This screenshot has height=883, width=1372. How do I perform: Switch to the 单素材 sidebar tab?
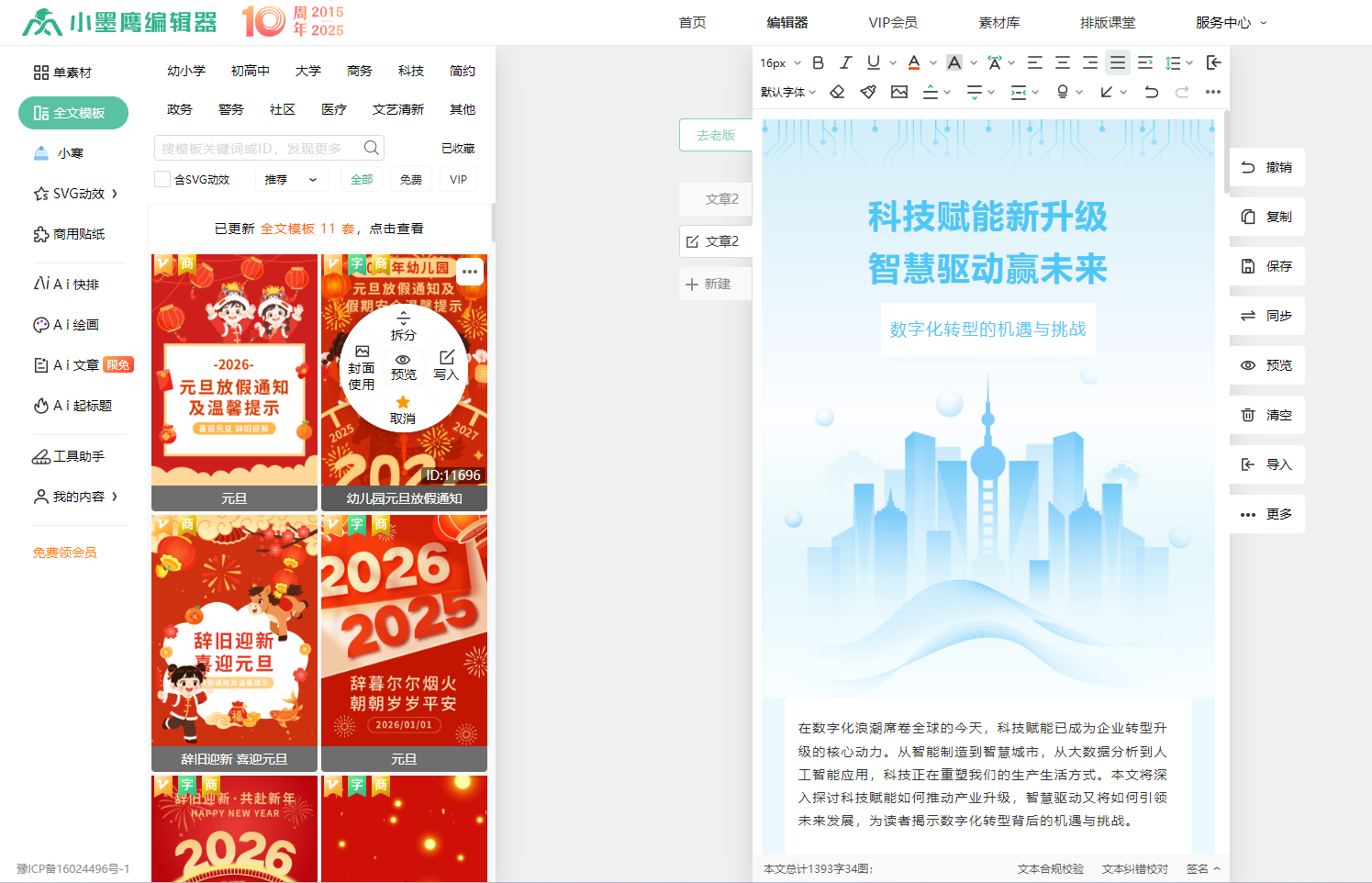63,73
